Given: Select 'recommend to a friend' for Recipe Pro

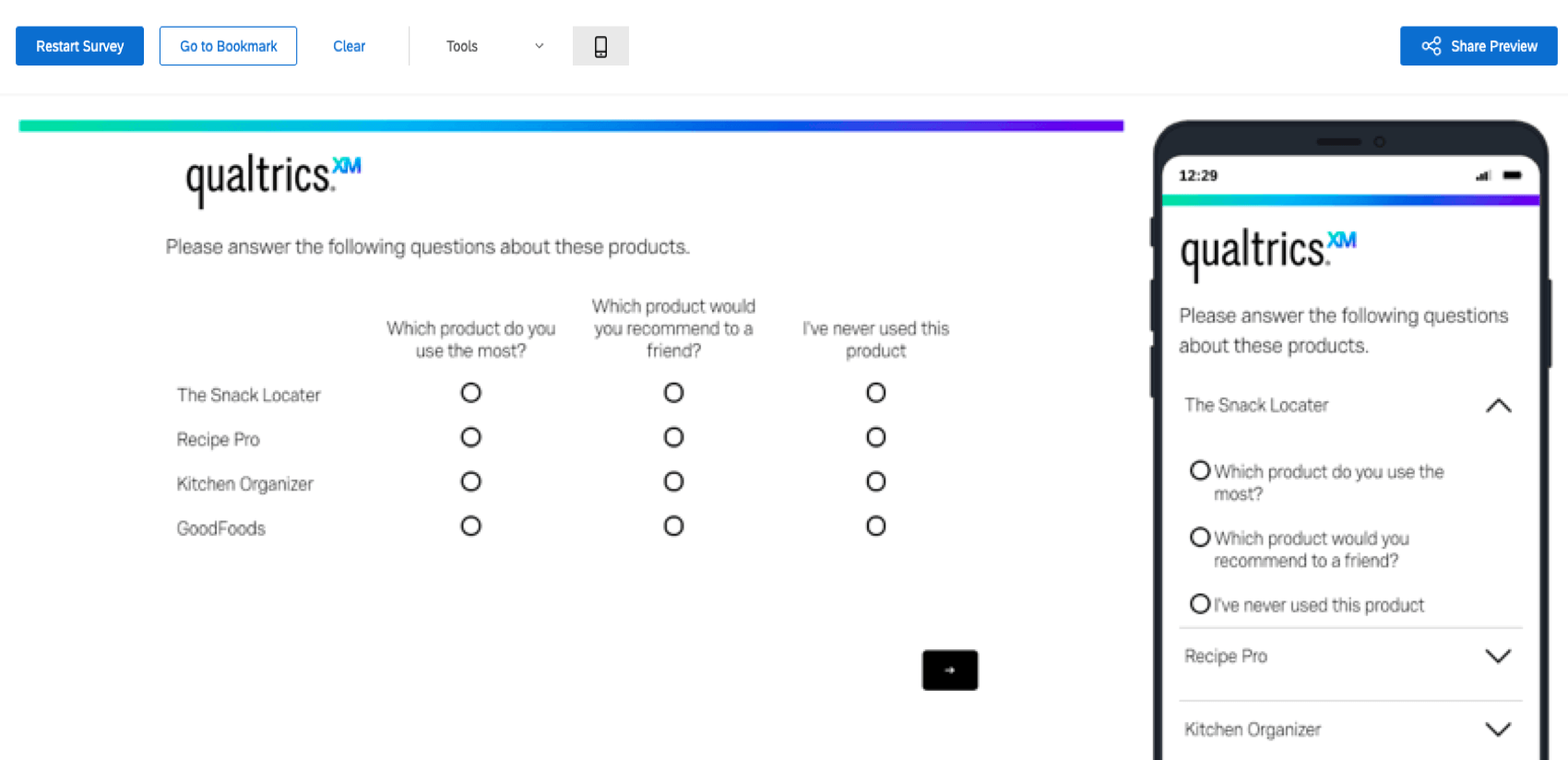Looking at the screenshot, I should 673,436.
